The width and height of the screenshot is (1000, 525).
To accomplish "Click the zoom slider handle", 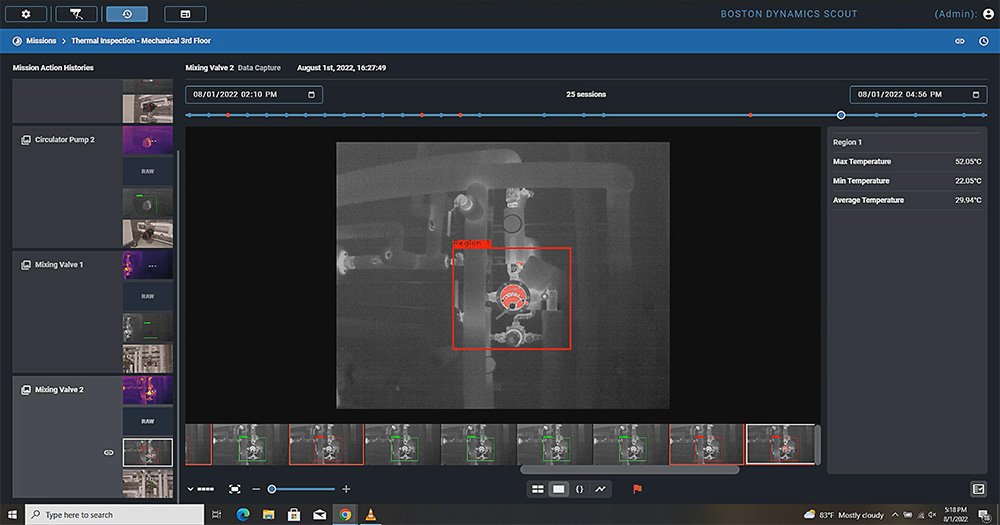I will (x=272, y=489).
